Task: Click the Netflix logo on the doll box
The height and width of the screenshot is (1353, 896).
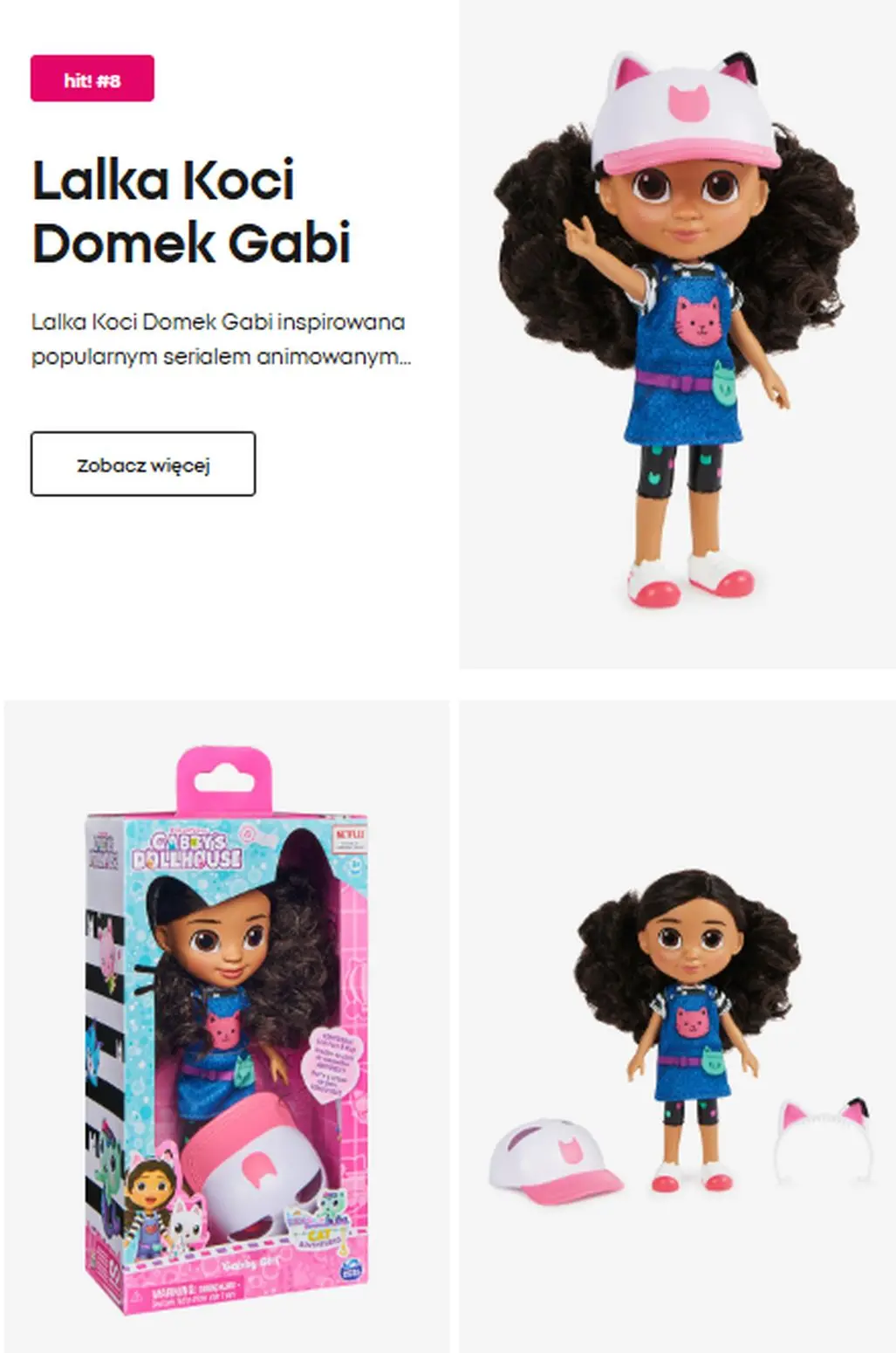Action: tap(350, 837)
